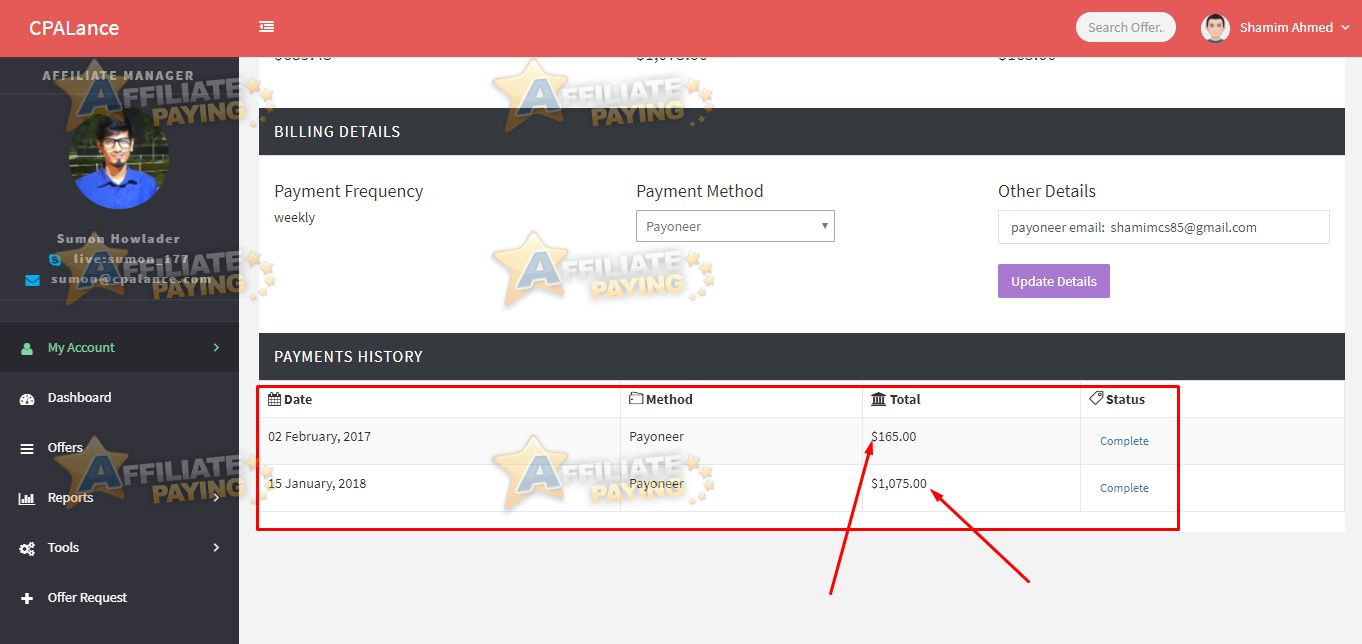1362x644 pixels.
Task: Click the tag icon in the Status column header
Action: click(x=1095, y=398)
